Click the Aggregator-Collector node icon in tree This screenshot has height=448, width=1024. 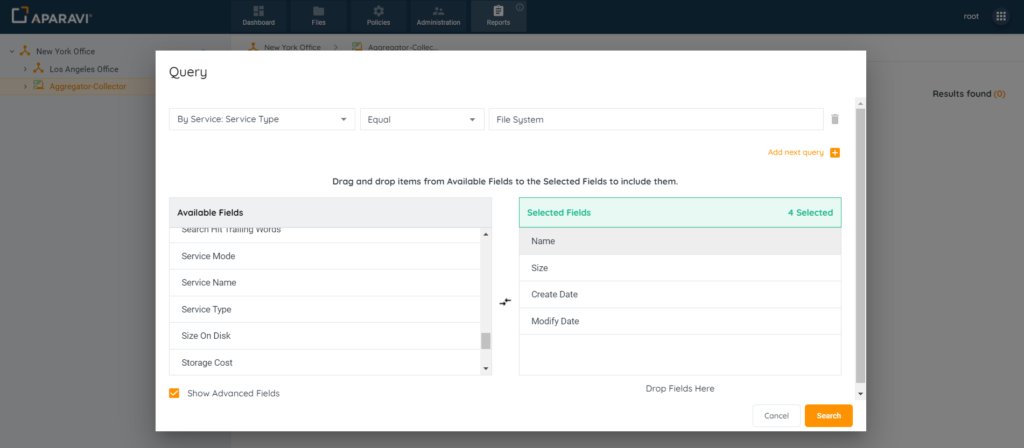coord(39,86)
